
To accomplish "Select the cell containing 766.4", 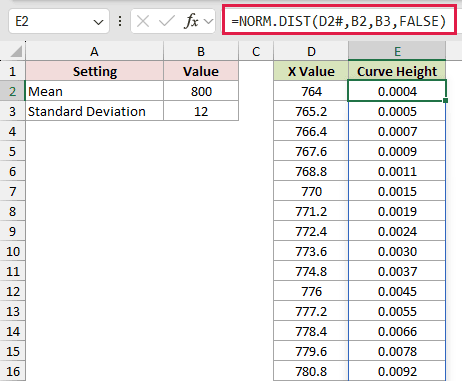I will point(311,131).
